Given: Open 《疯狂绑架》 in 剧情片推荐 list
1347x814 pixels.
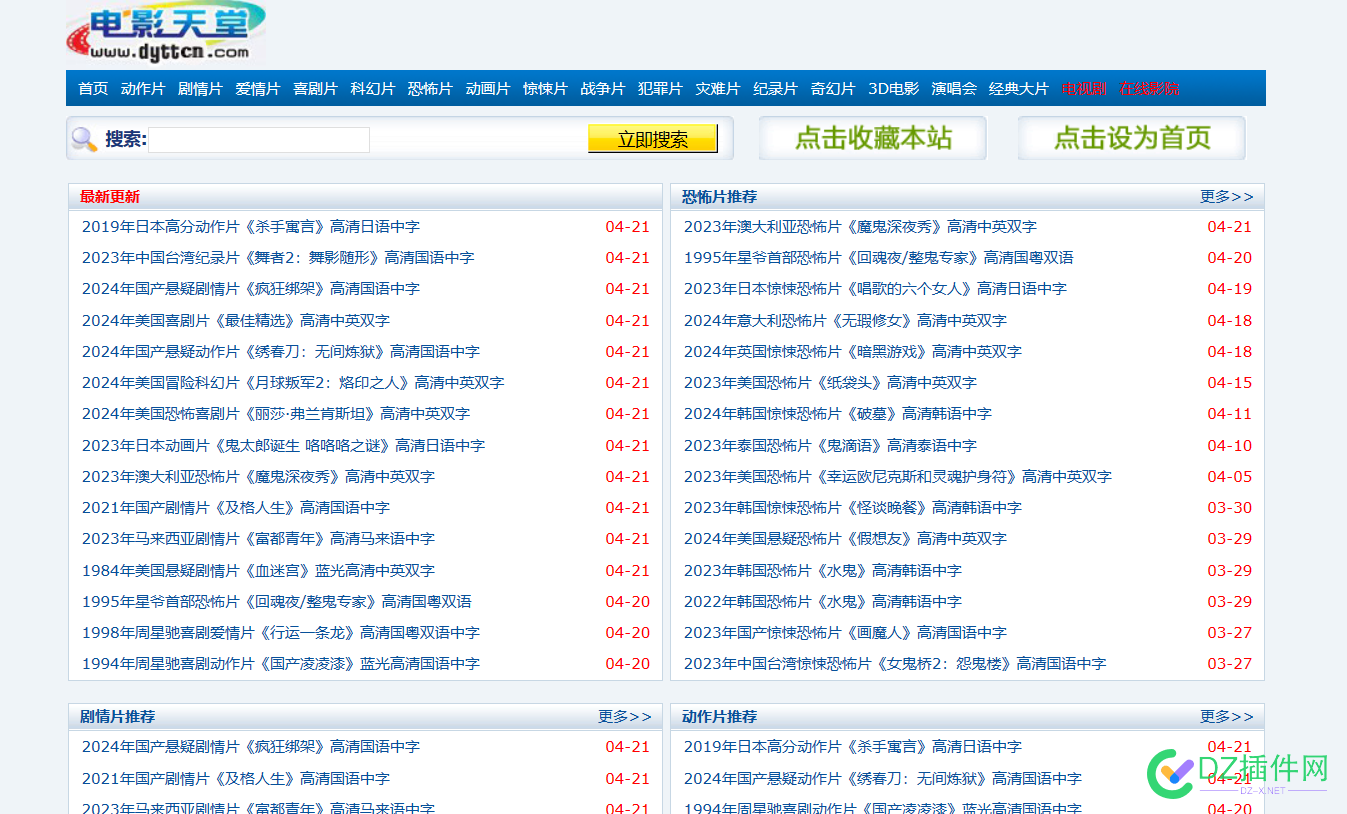Looking at the screenshot, I should click(x=251, y=747).
